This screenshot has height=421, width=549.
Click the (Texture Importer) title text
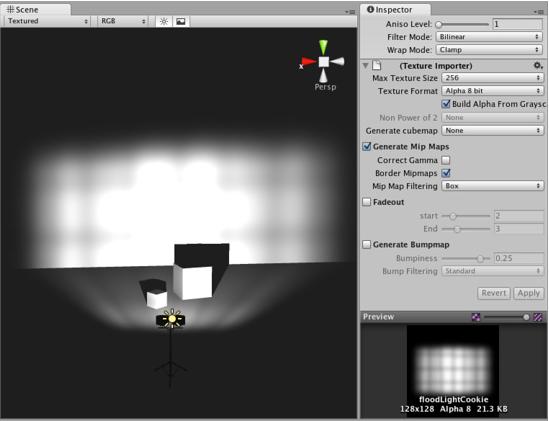[x=436, y=65]
